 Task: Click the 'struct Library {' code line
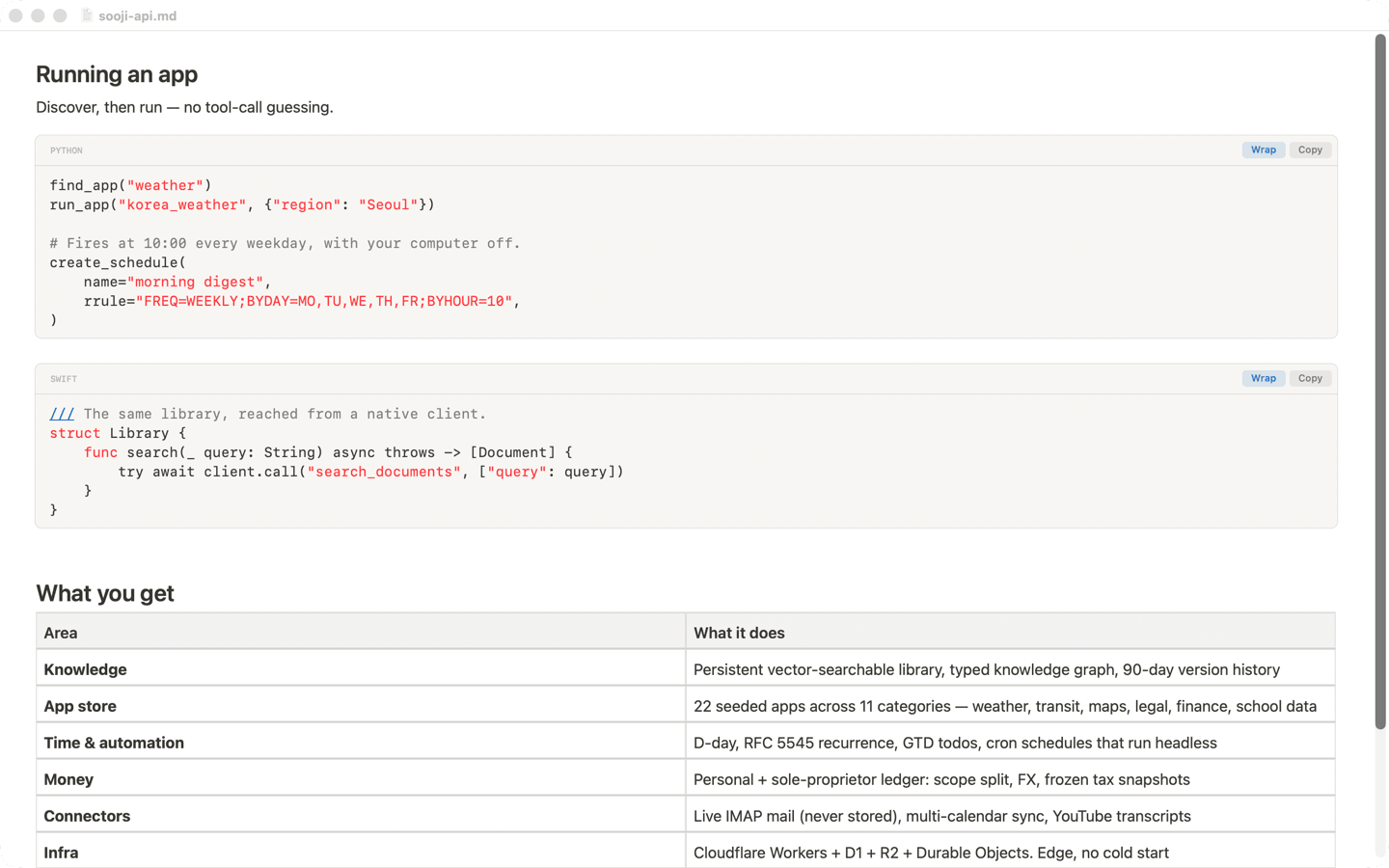tap(118, 433)
